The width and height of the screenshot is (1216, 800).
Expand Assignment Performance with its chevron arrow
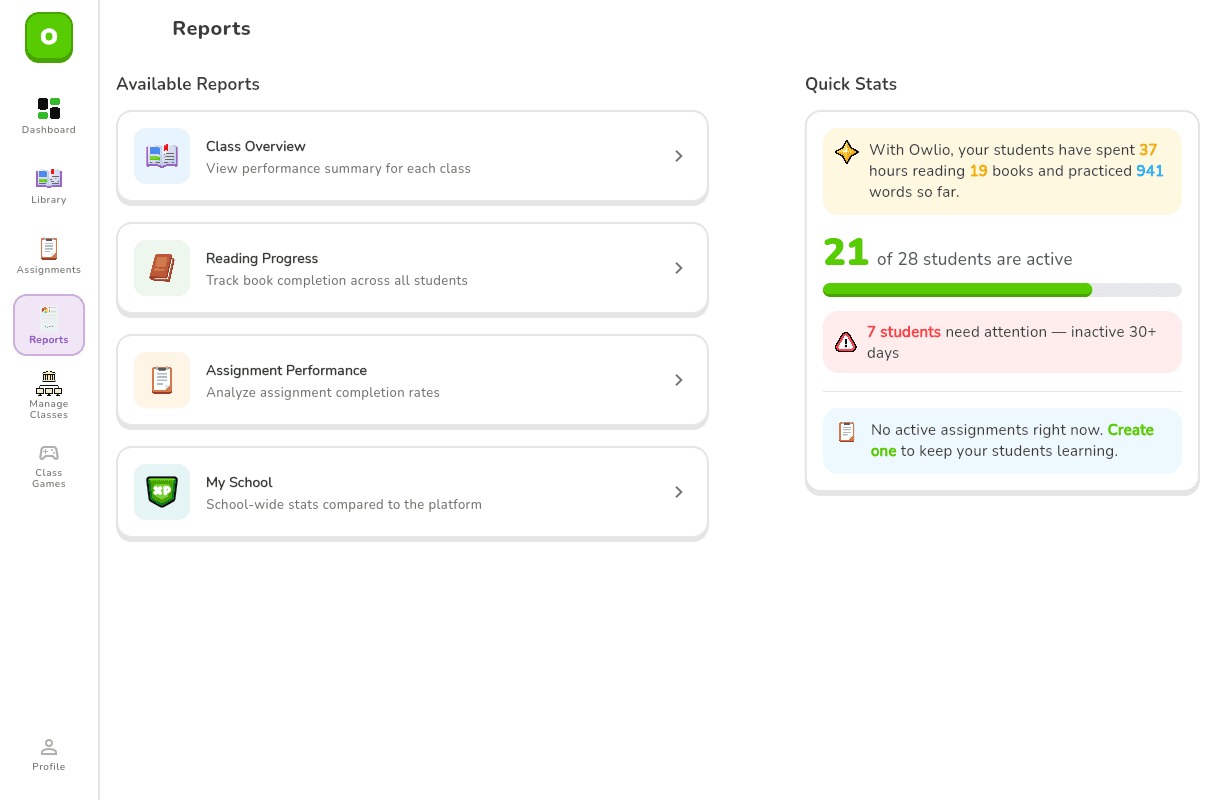click(x=678, y=380)
